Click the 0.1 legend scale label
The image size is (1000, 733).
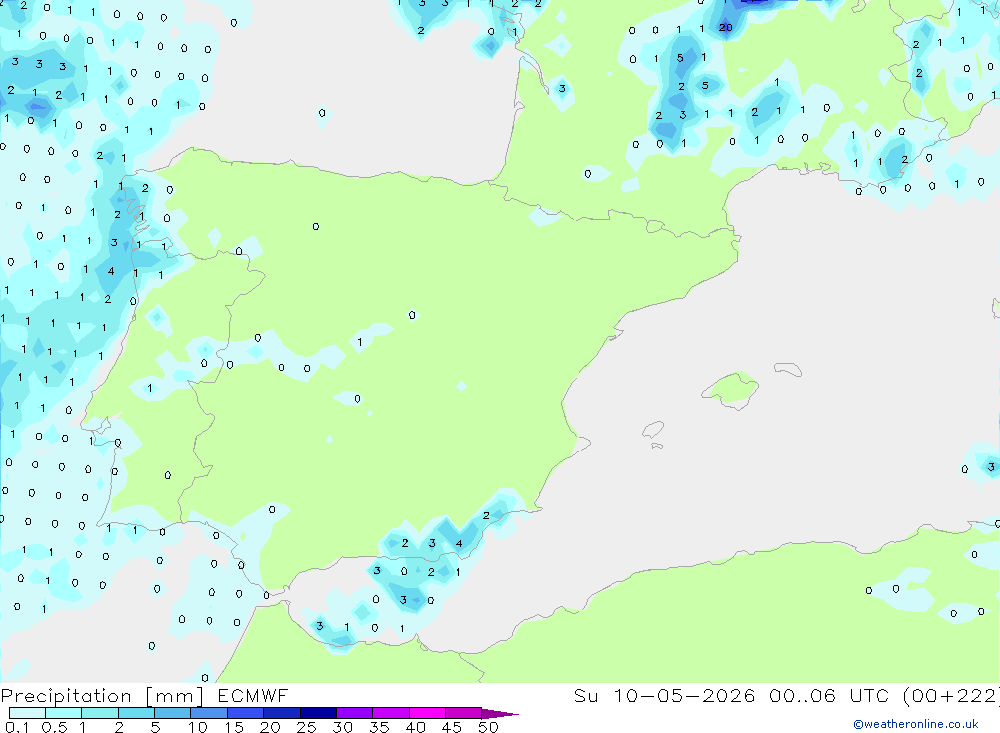17,727
